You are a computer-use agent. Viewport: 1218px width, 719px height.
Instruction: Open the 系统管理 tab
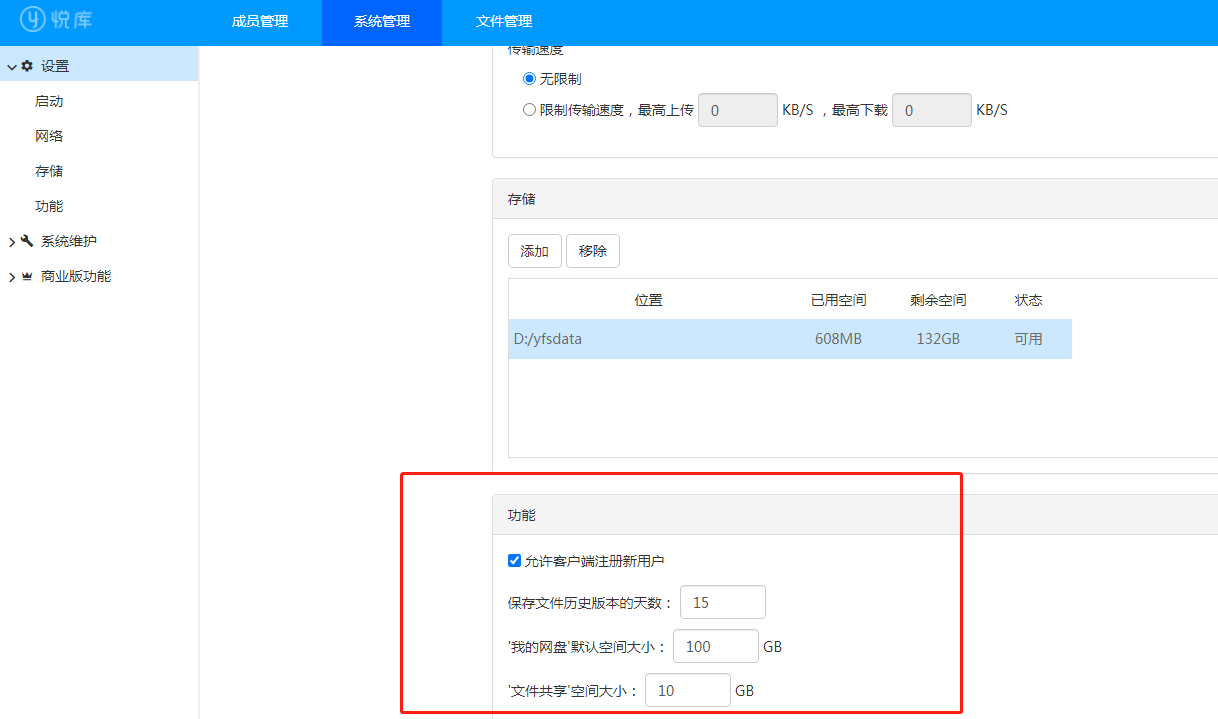pyautogui.click(x=382, y=22)
